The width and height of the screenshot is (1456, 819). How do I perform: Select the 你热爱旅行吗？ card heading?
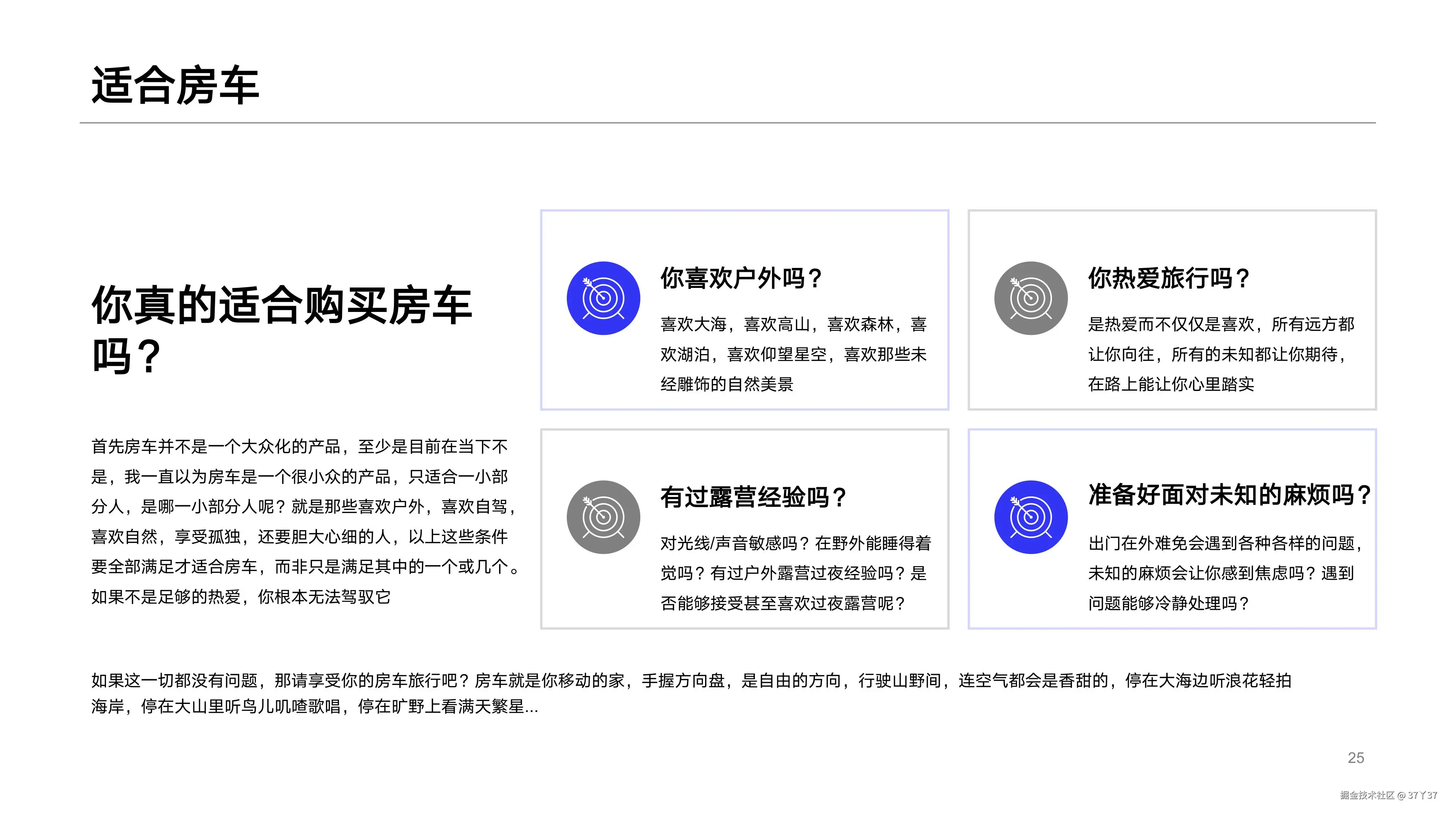point(1168,278)
